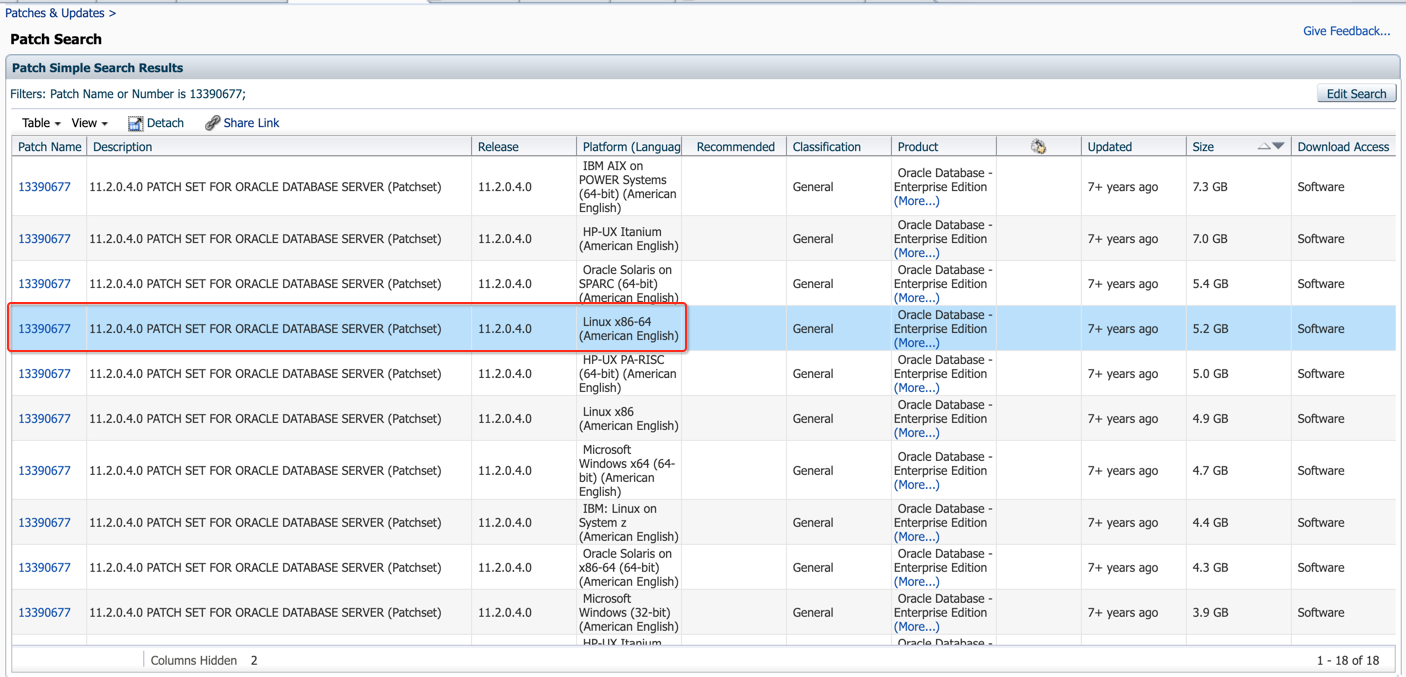Open patch 13390677 for HP-UX Itanium 7.0 GB
This screenshot has height=677, width=1406.
pyautogui.click(x=44, y=239)
